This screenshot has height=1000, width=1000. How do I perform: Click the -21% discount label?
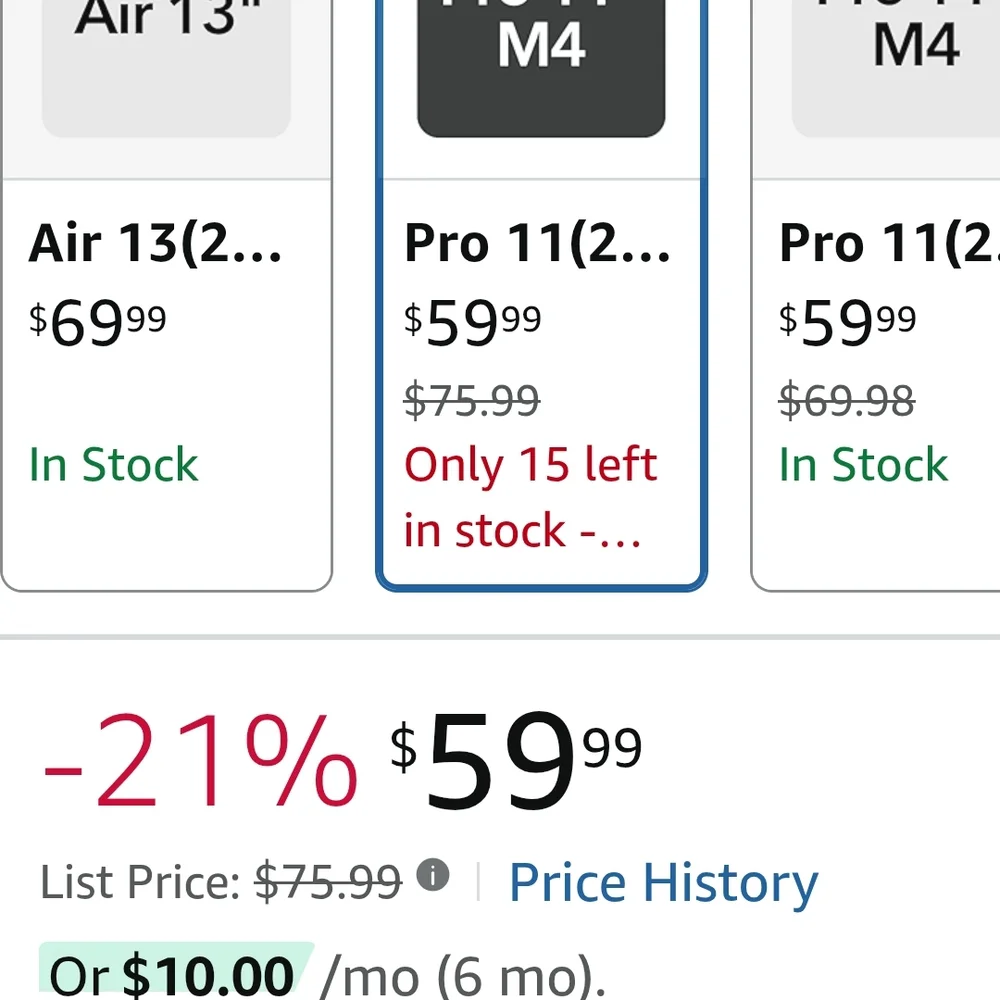(200, 760)
